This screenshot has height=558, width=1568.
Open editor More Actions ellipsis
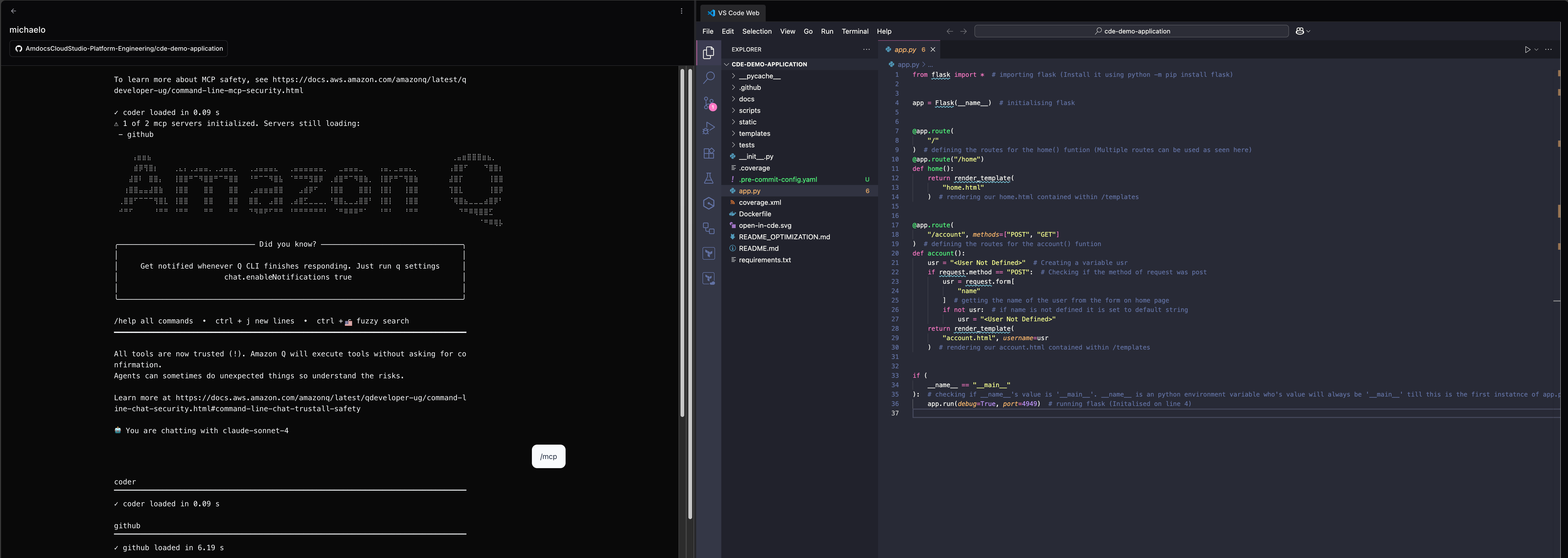point(1548,50)
